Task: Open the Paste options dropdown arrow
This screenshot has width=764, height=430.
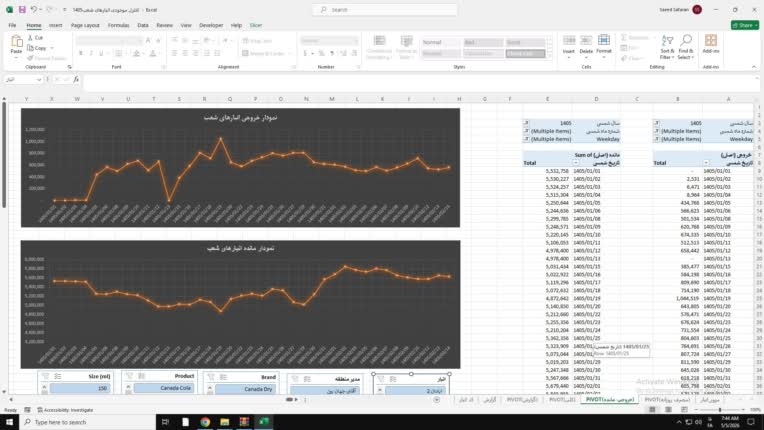Action: (x=16, y=58)
